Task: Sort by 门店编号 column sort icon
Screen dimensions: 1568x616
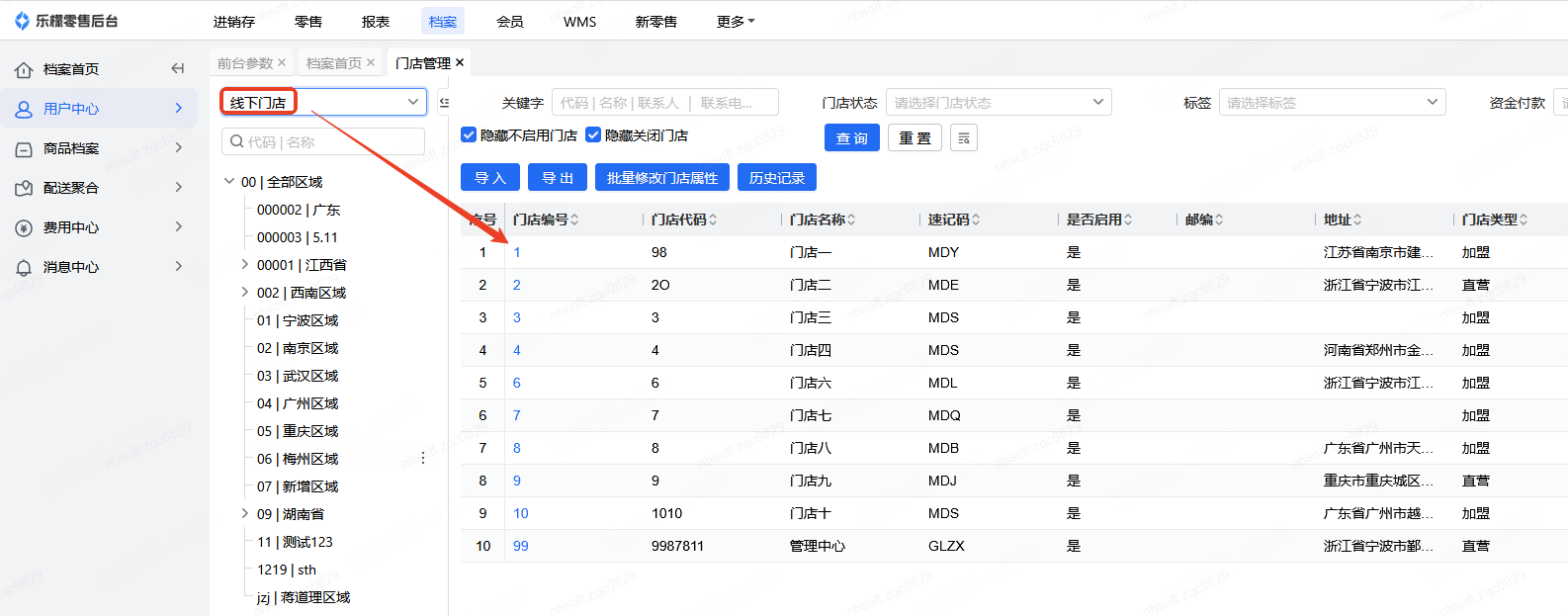Action: click(x=574, y=220)
